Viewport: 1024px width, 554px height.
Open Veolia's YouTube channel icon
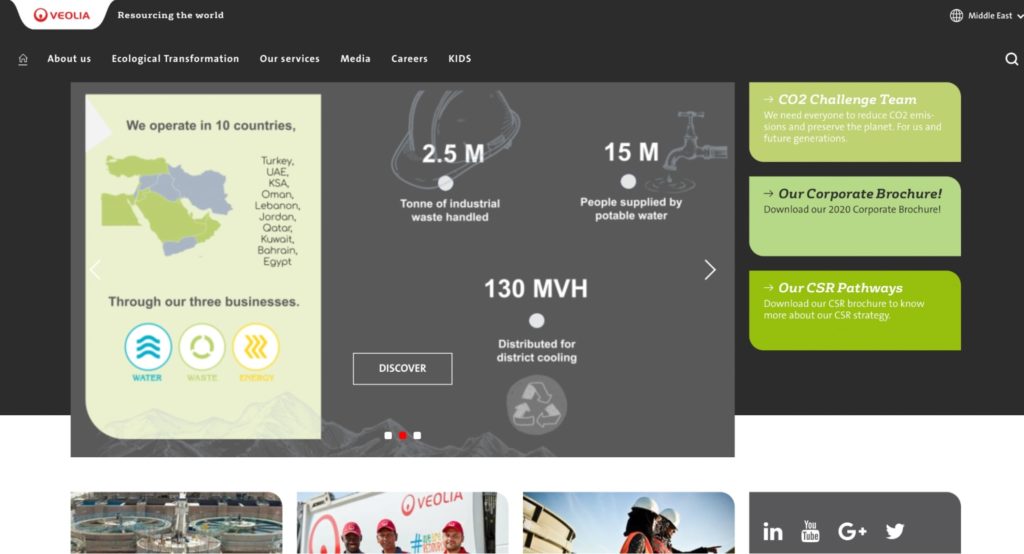tap(810, 531)
